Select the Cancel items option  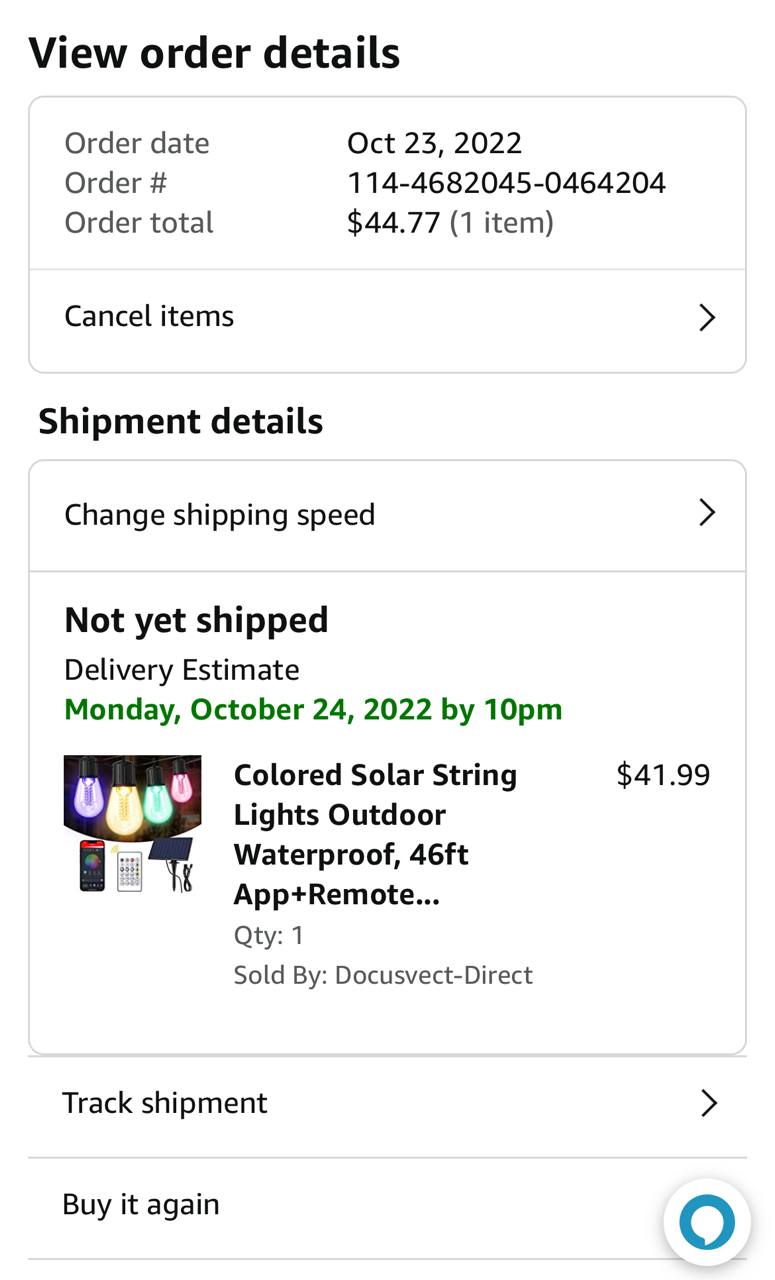point(149,317)
